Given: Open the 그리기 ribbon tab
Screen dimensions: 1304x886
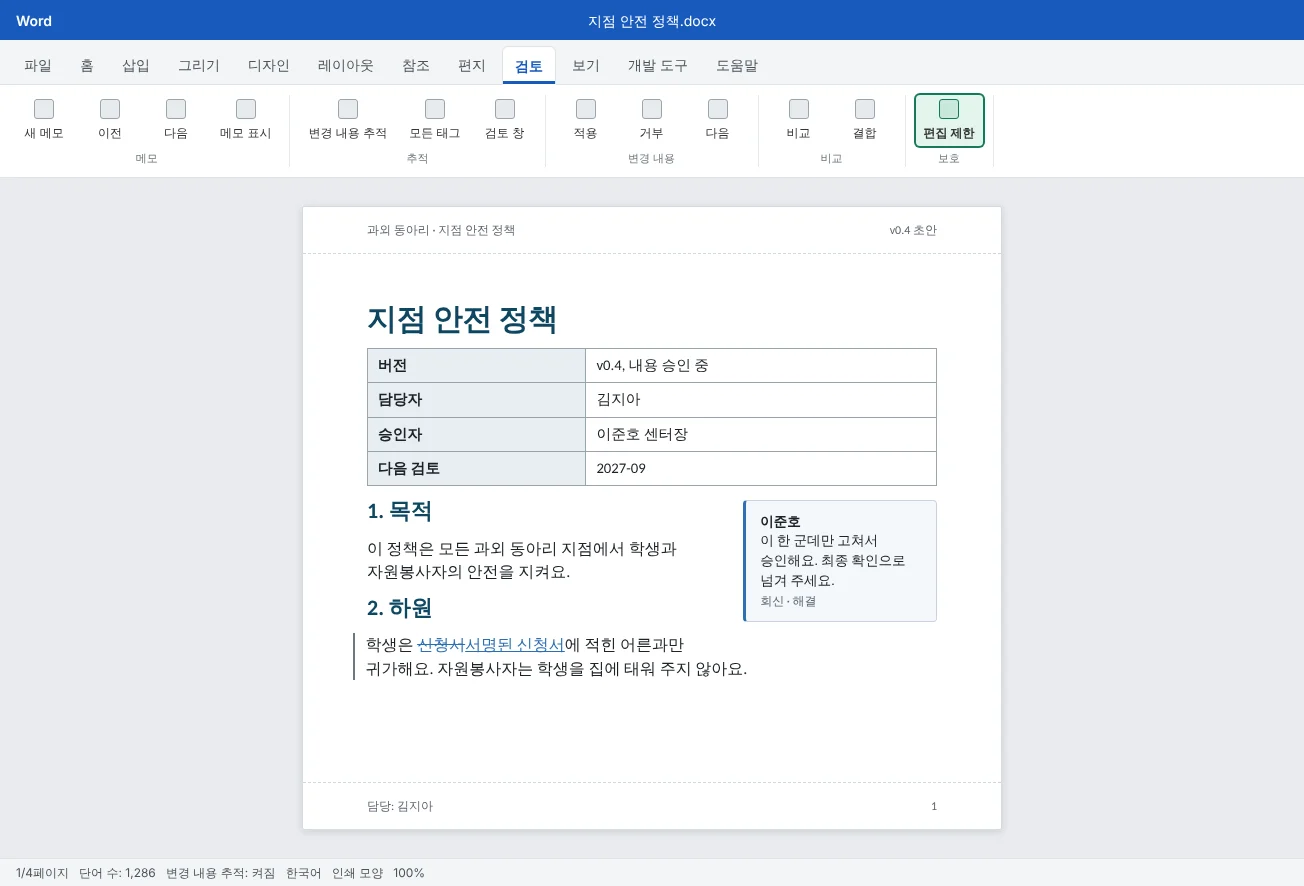Looking at the screenshot, I should pyautogui.click(x=199, y=66).
